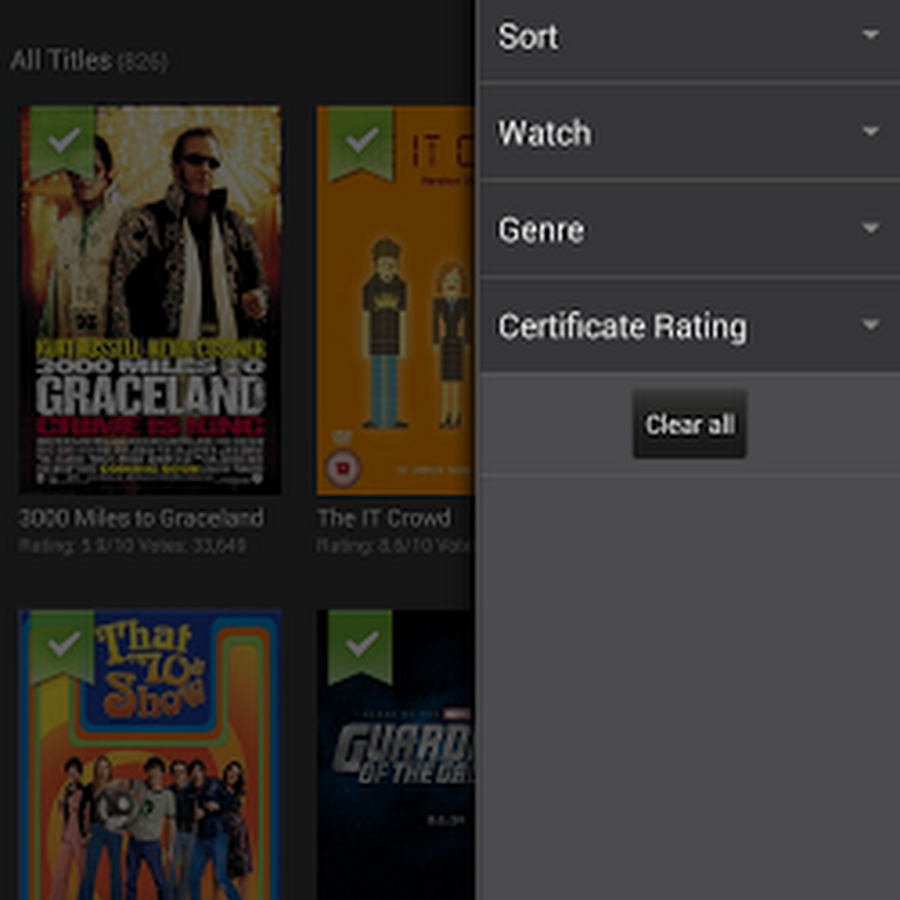Open the 3000 Miles to Graceland title link
Screen dimensions: 900x900
click(x=141, y=518)
